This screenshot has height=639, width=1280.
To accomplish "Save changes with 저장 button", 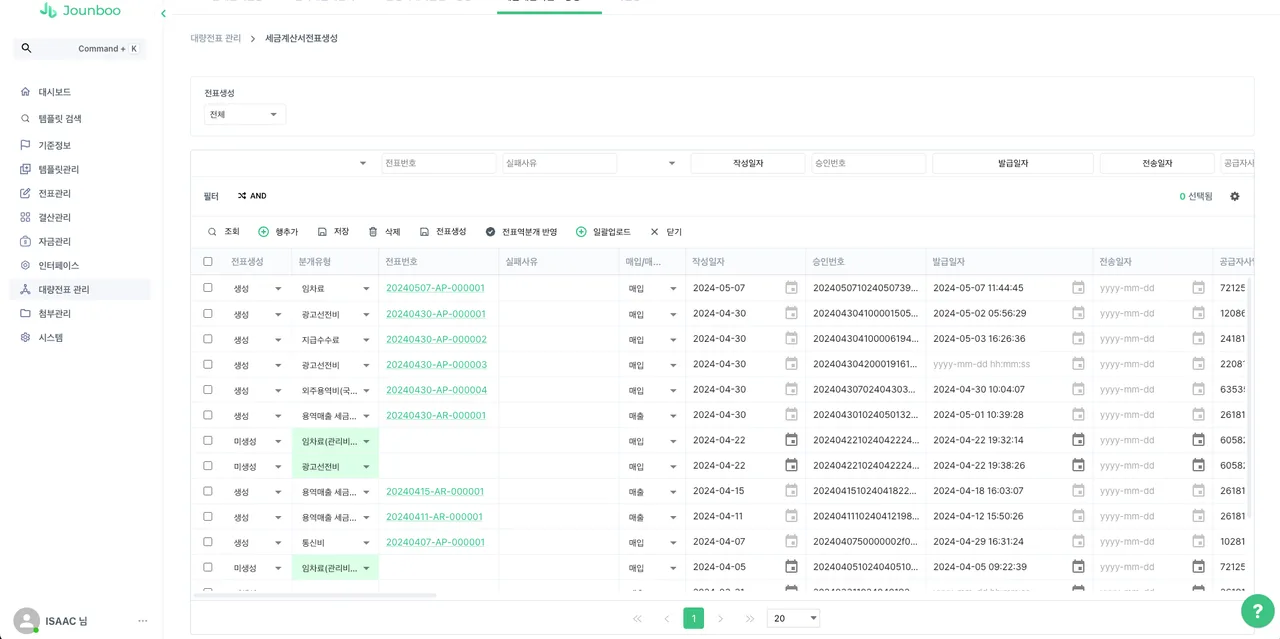I will click(333, 232).
